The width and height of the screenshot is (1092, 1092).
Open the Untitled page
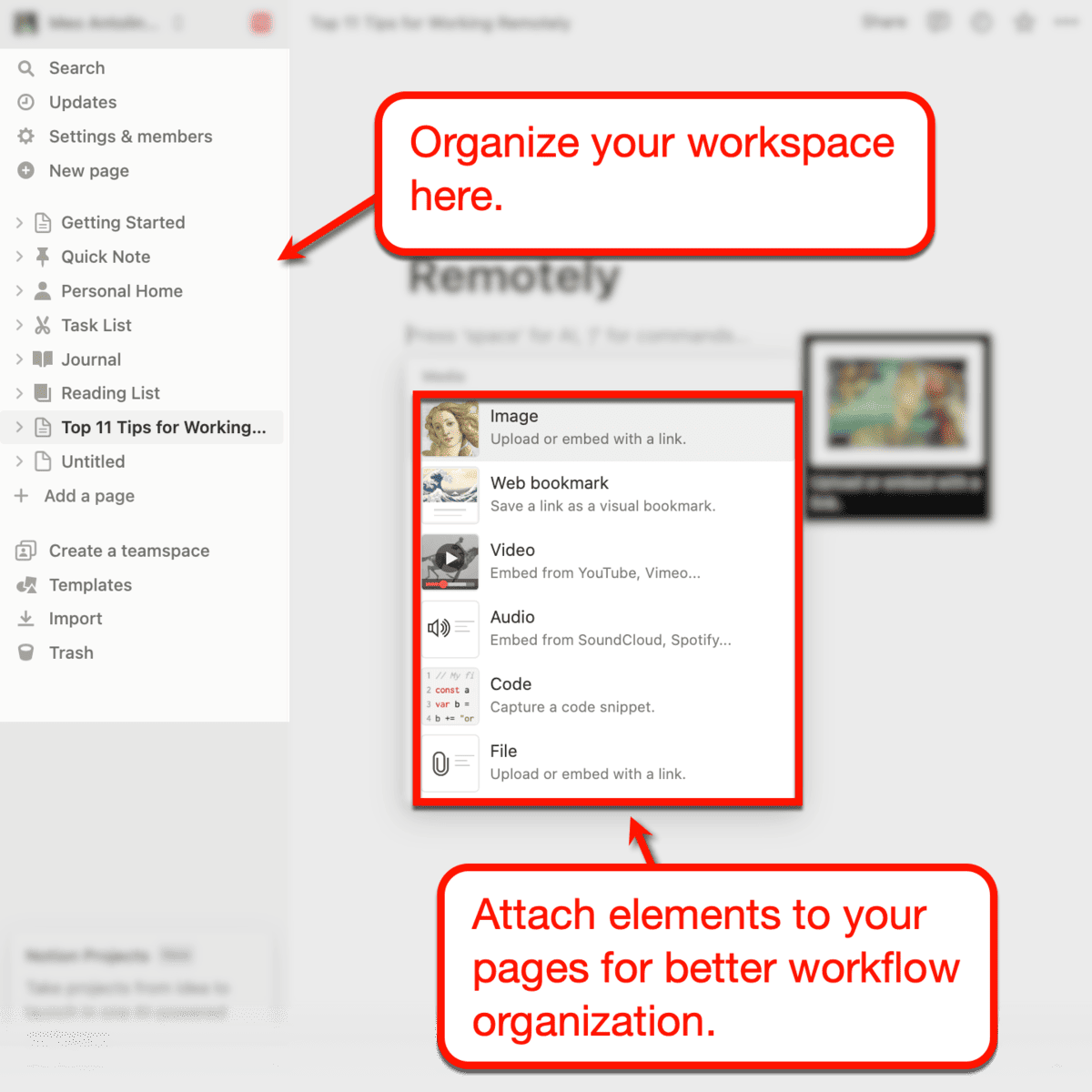tap(93, 461)
